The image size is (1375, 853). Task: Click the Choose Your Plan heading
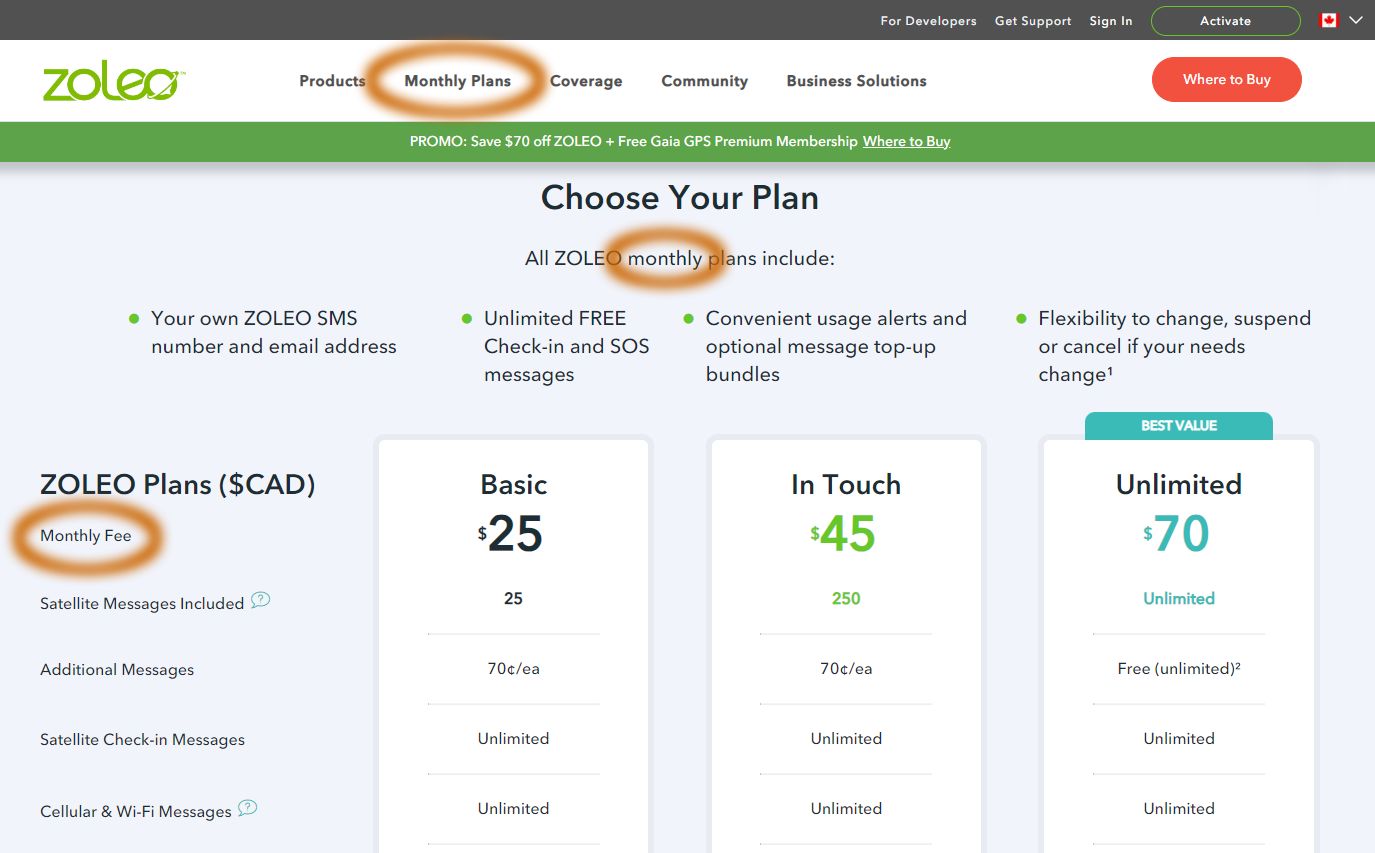coord(680,198)
